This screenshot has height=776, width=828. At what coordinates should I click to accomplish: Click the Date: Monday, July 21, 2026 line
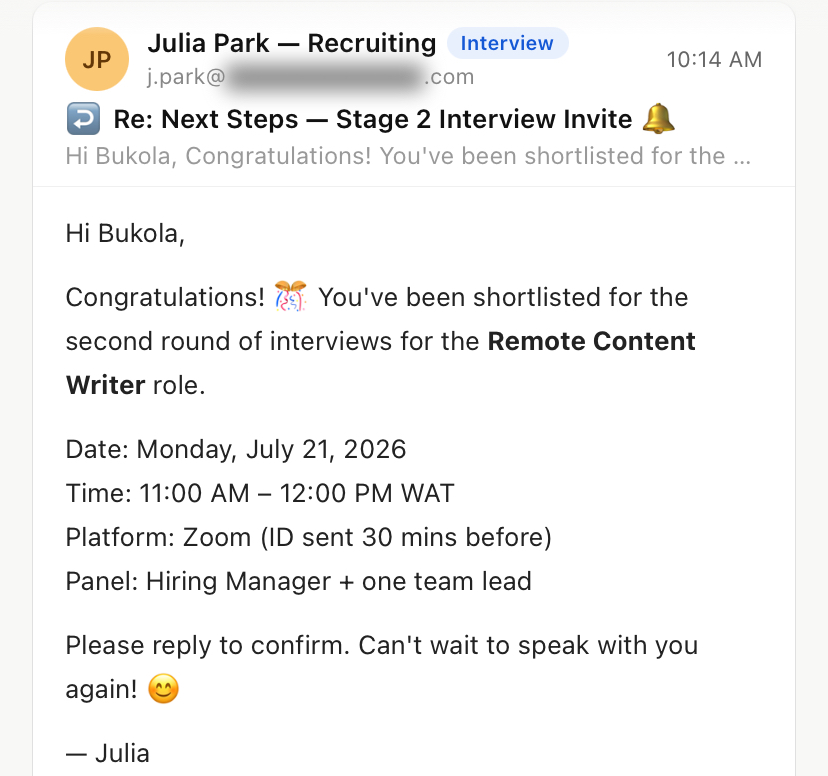pyautogui.click(x=236, y=450)
